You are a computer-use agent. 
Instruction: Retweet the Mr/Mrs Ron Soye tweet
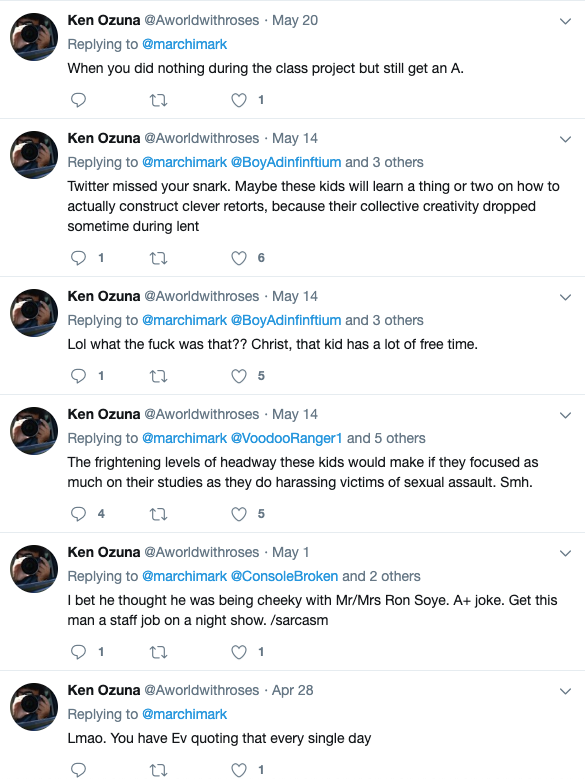tap(158, 652)
